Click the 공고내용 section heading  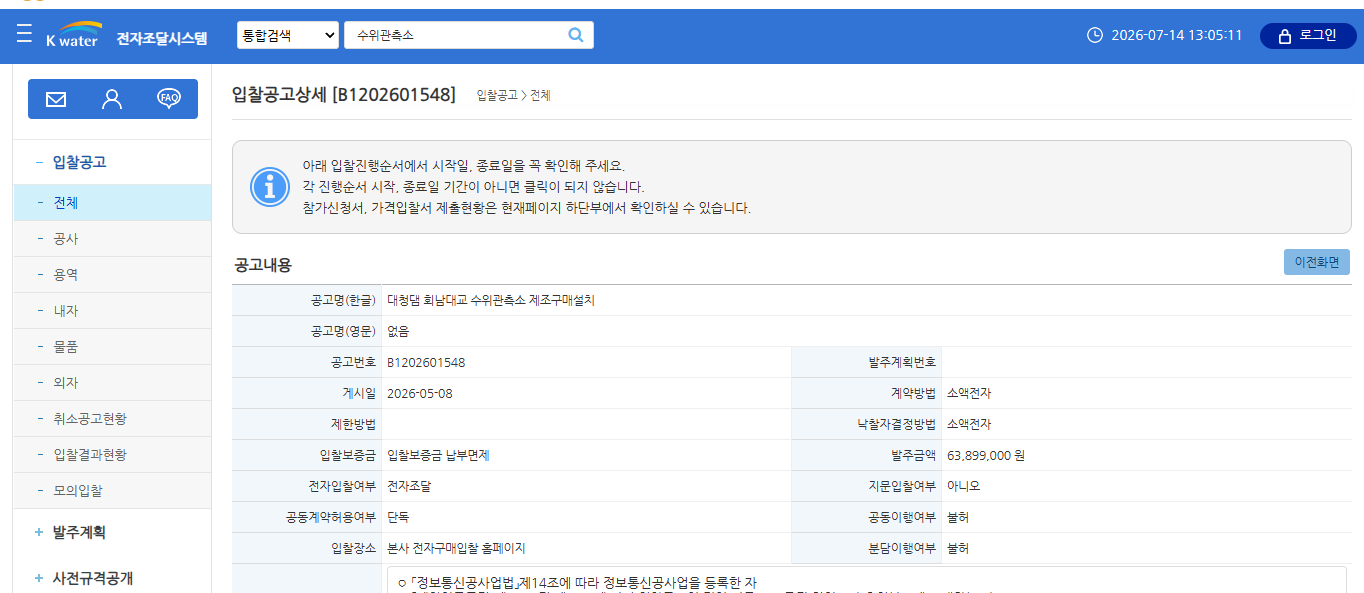pyautogui.click(x=263, y=265)
